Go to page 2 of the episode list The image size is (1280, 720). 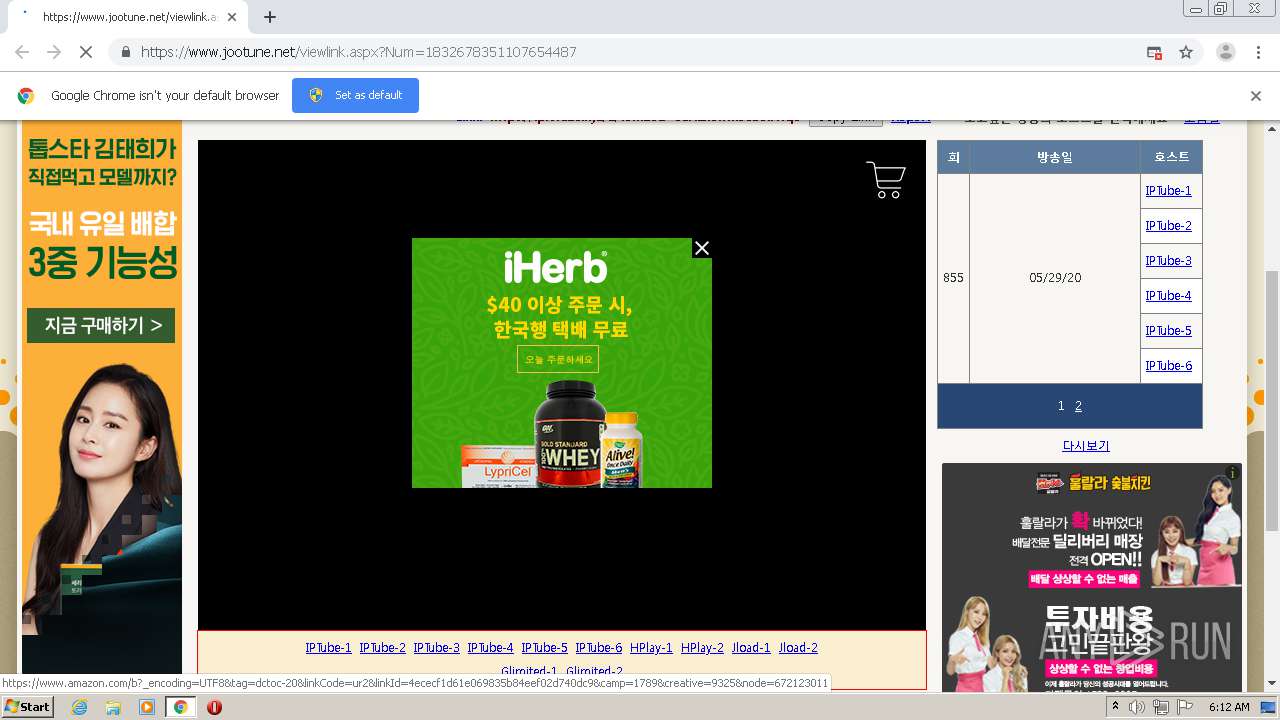(x=1078, y=406)
